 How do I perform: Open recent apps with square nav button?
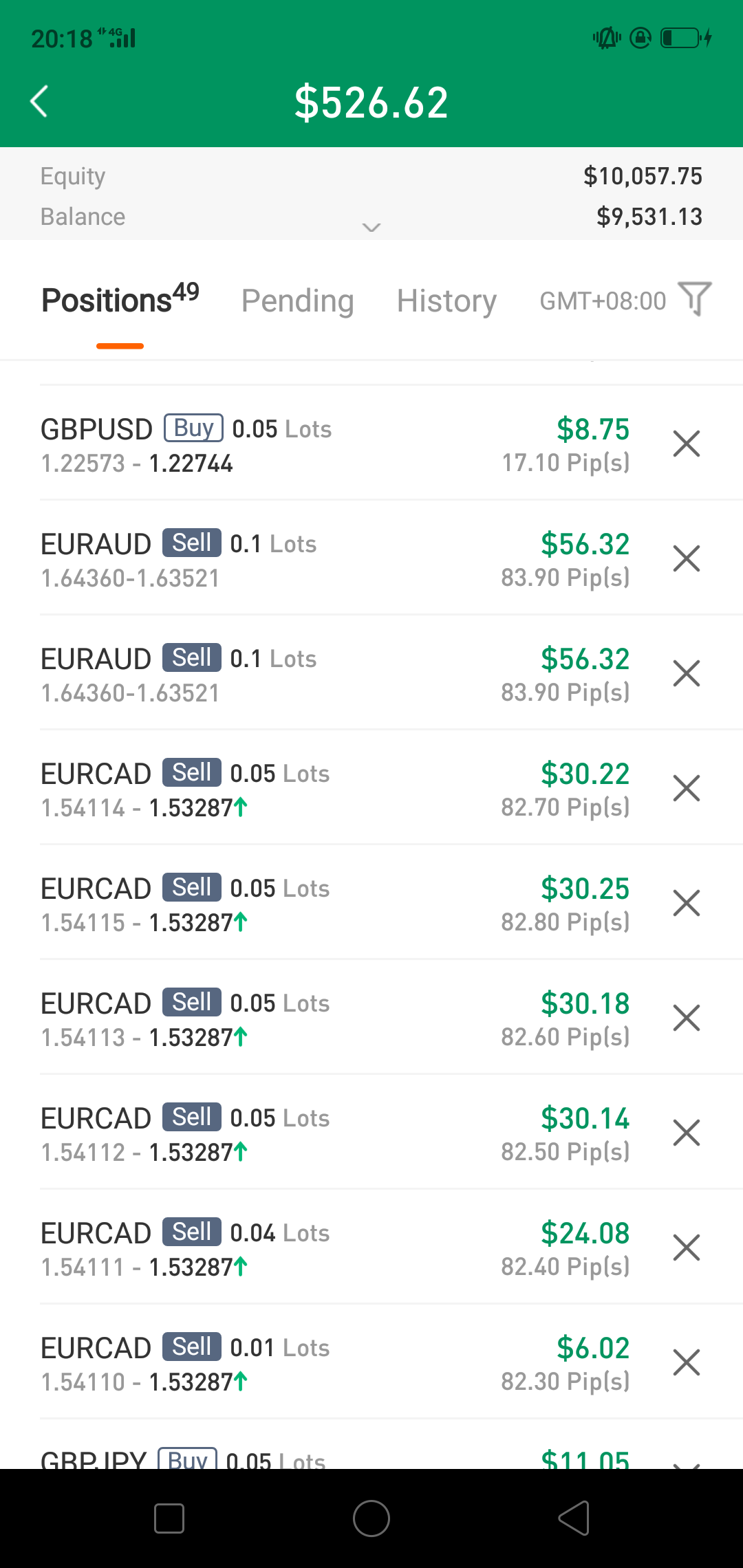(169, 1518)
